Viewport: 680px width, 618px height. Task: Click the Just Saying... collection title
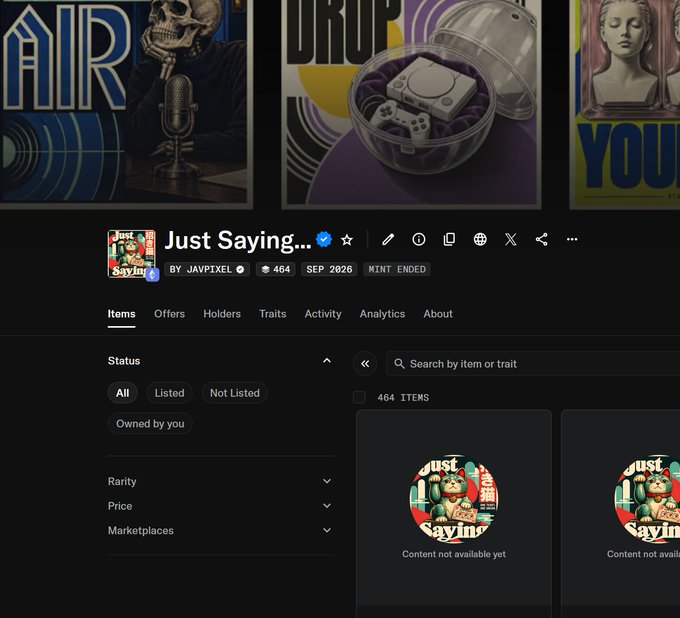(238, 240)
